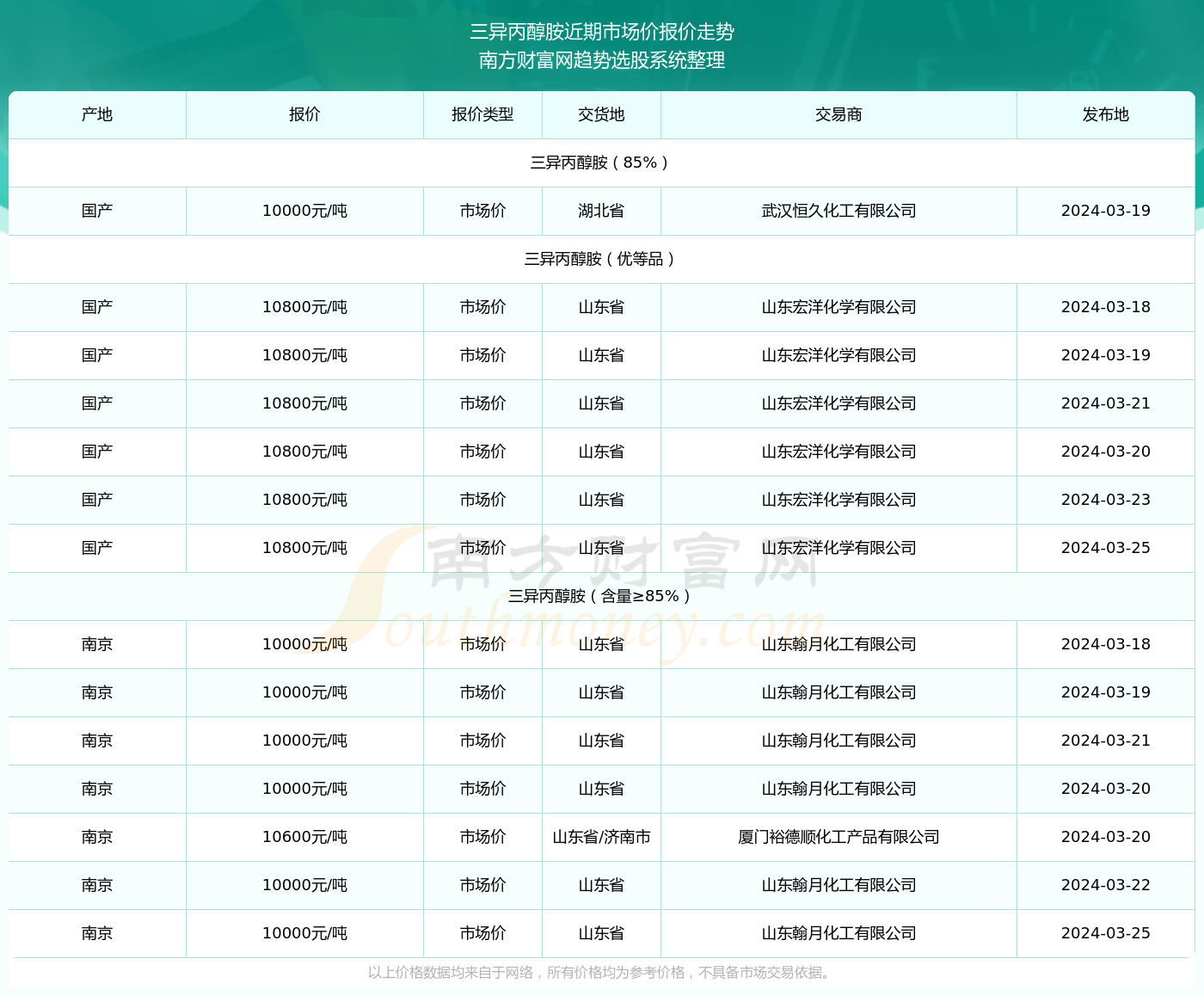This screenshot has width=1204, height=996.
Task: Click the 产地 column header
Action: (97, 114)
